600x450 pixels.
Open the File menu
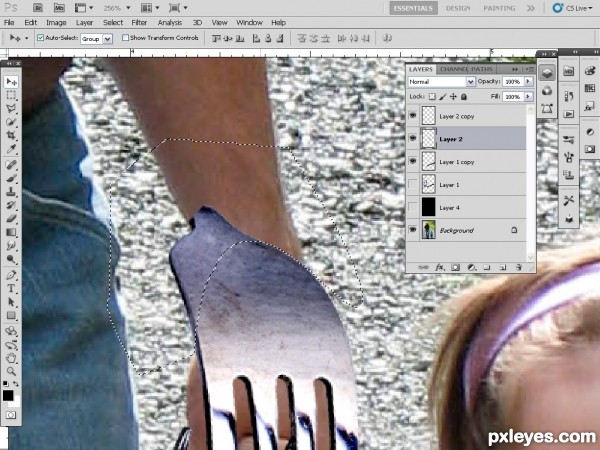pyautogui.click(x=9, y=23)
